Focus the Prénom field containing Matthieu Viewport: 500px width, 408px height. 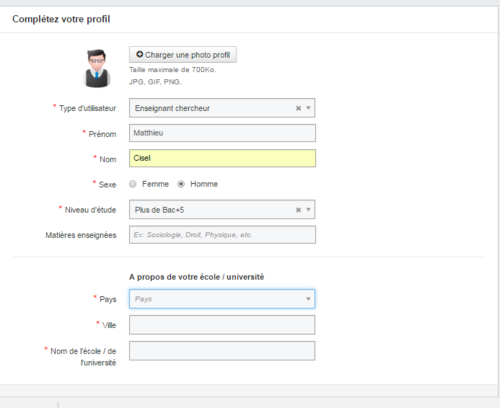coord(222,133)
